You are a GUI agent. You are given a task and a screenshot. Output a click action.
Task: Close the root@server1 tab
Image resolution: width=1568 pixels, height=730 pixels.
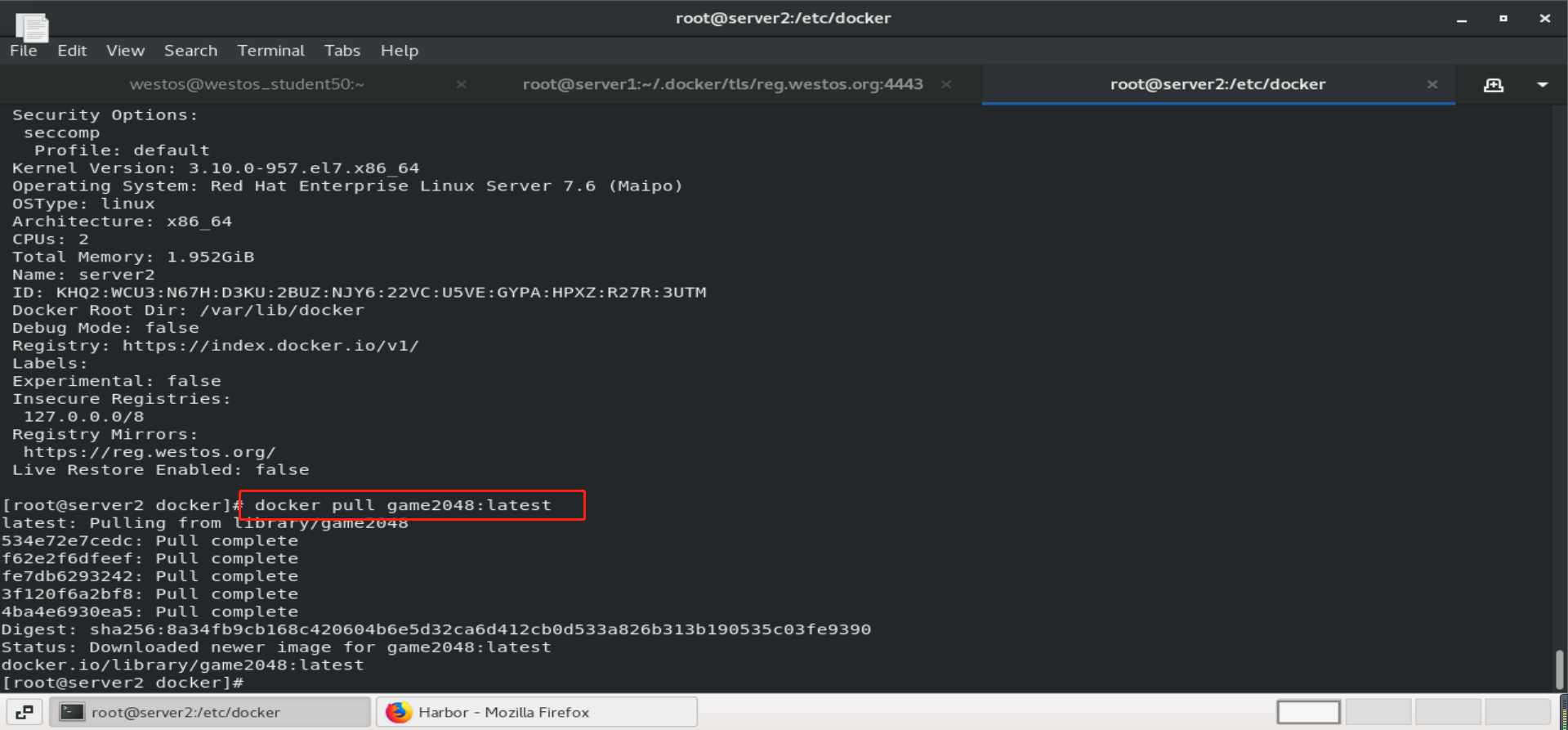(946, 84)
